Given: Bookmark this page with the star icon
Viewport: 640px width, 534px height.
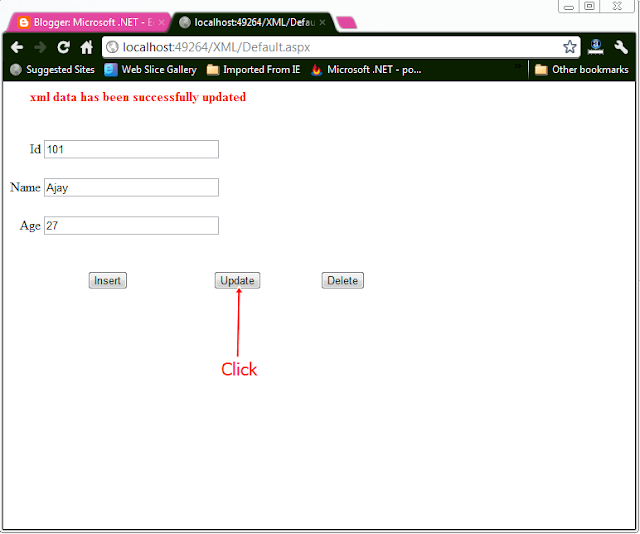Looking at the screenshot, I should (x=570, y=47).
